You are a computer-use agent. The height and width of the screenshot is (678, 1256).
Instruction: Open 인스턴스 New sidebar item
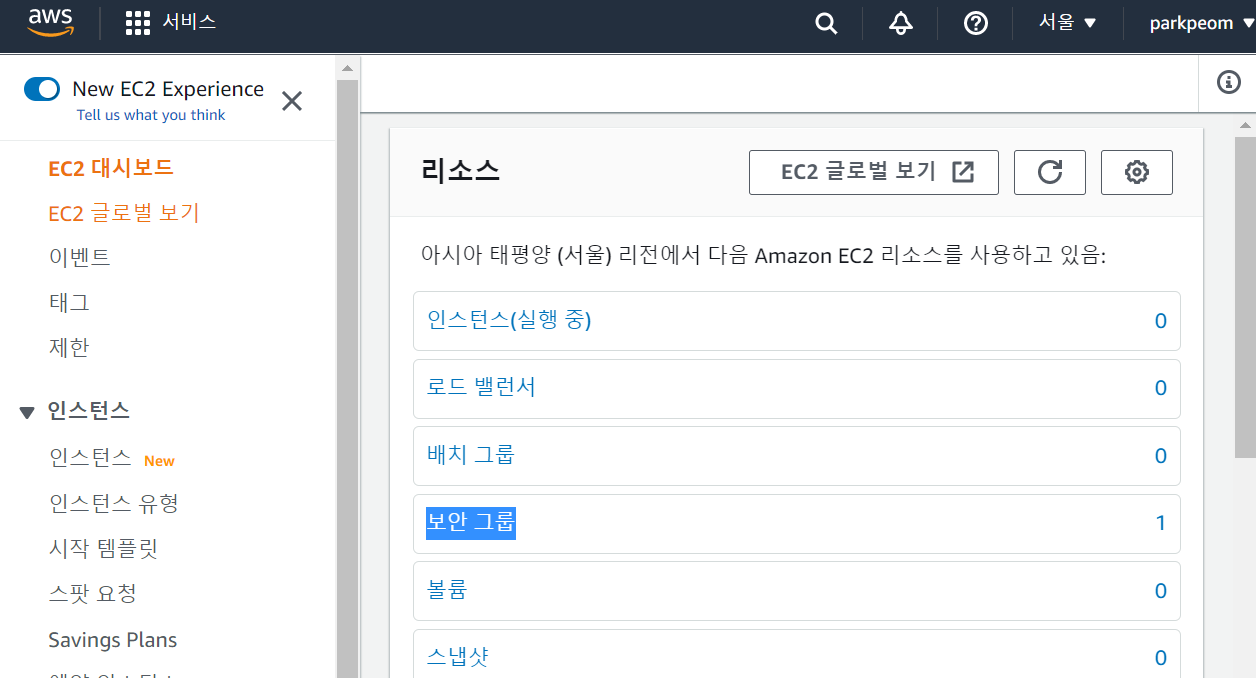tap(90, 458)
